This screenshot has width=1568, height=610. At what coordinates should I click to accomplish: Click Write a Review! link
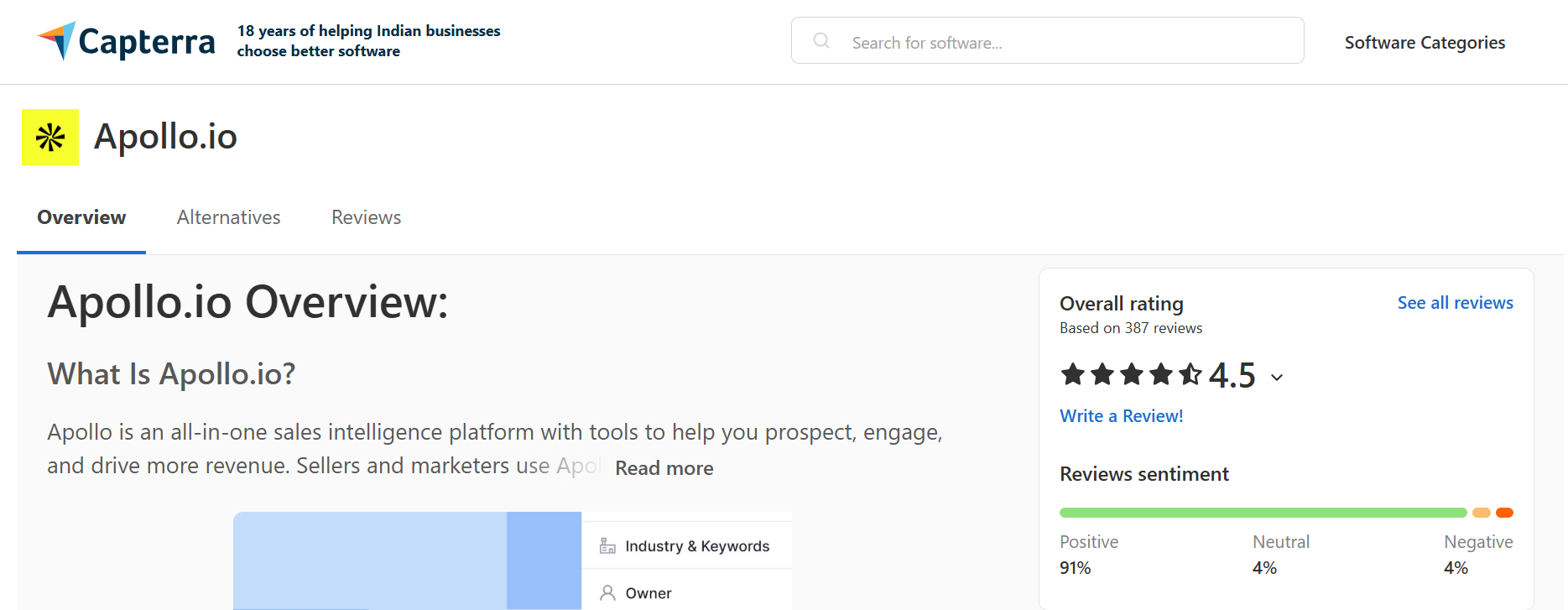(x=1121, y=416)
